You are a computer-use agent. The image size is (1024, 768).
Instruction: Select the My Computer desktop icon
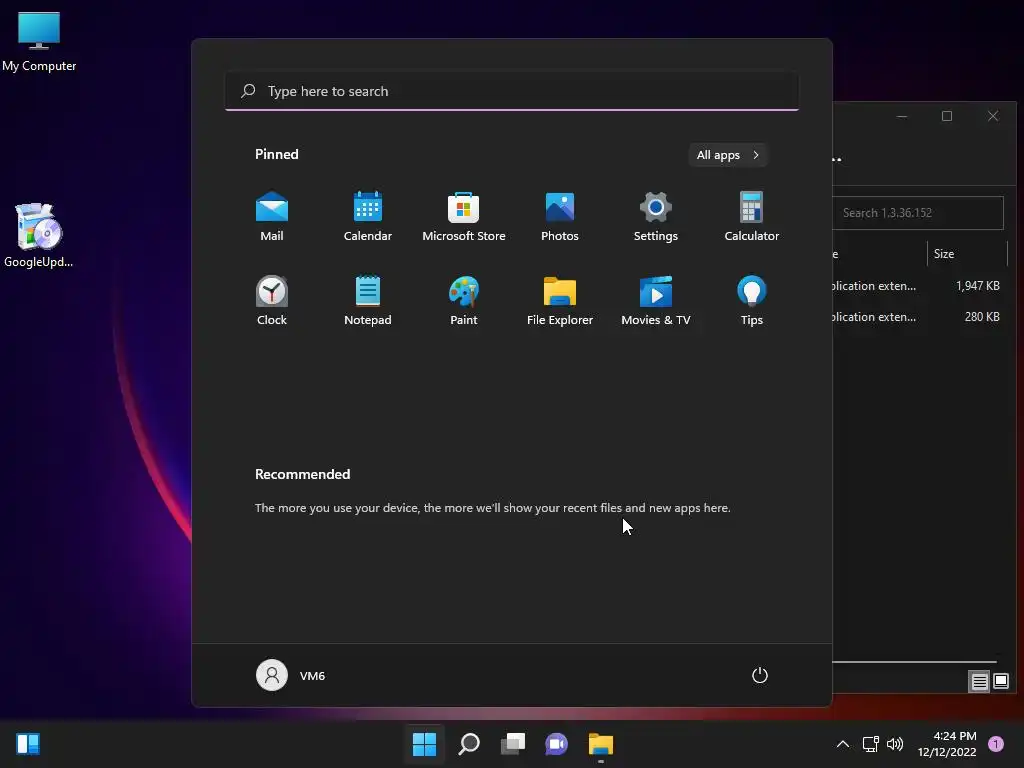[x=39, y=41]
